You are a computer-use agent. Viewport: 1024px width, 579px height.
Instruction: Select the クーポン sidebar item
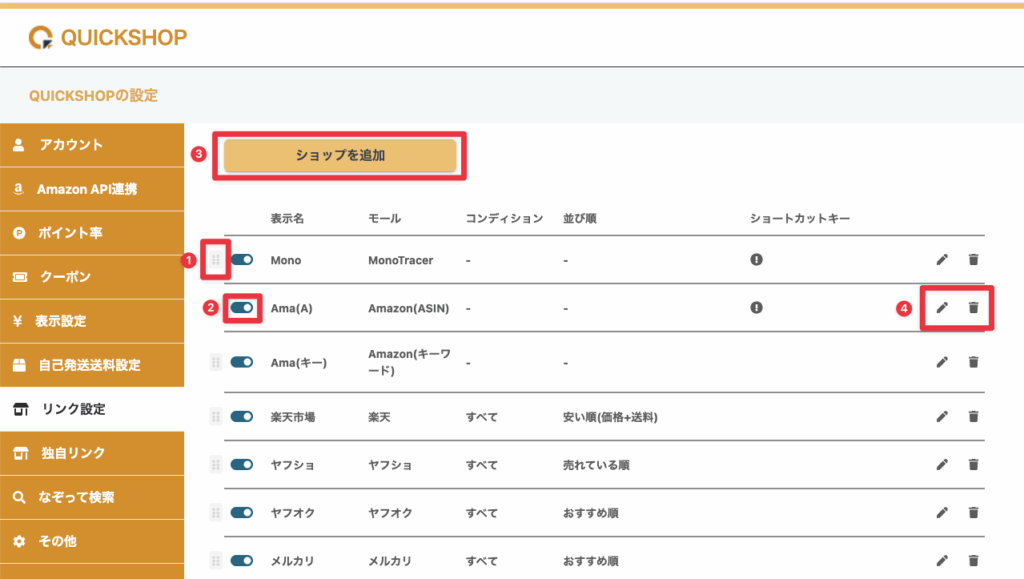coord(92,277)
